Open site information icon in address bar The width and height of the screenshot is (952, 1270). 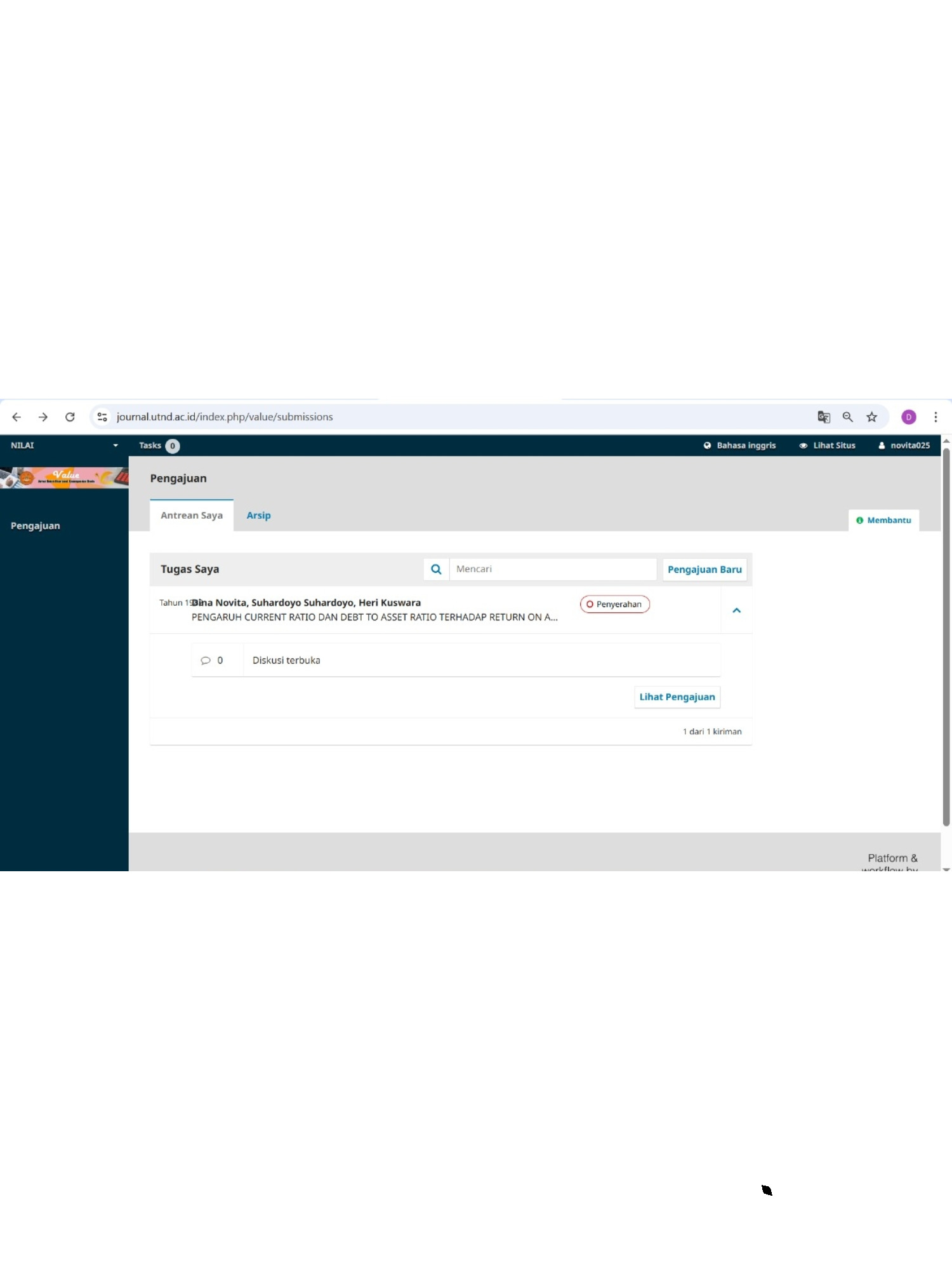(x=102, y=417)
